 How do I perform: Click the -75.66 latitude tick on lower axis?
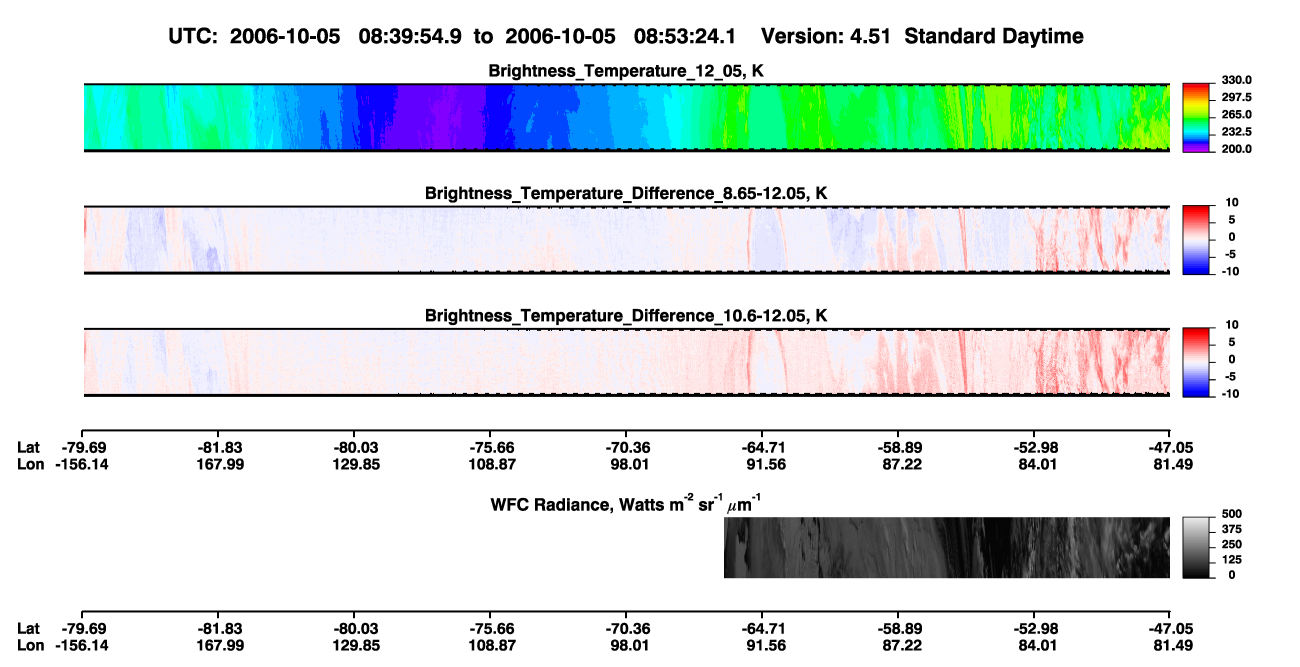(x=490, y=628)
